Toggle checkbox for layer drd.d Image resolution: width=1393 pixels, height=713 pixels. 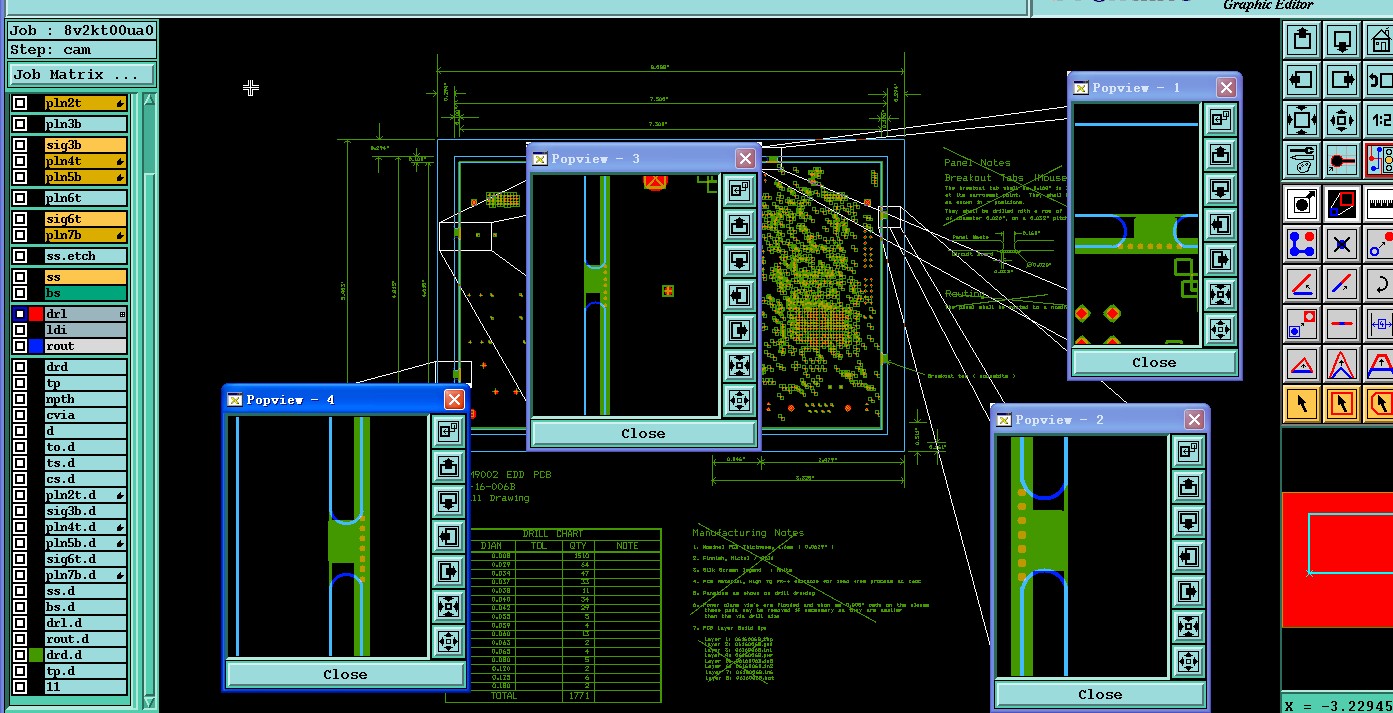pos(20,655)
